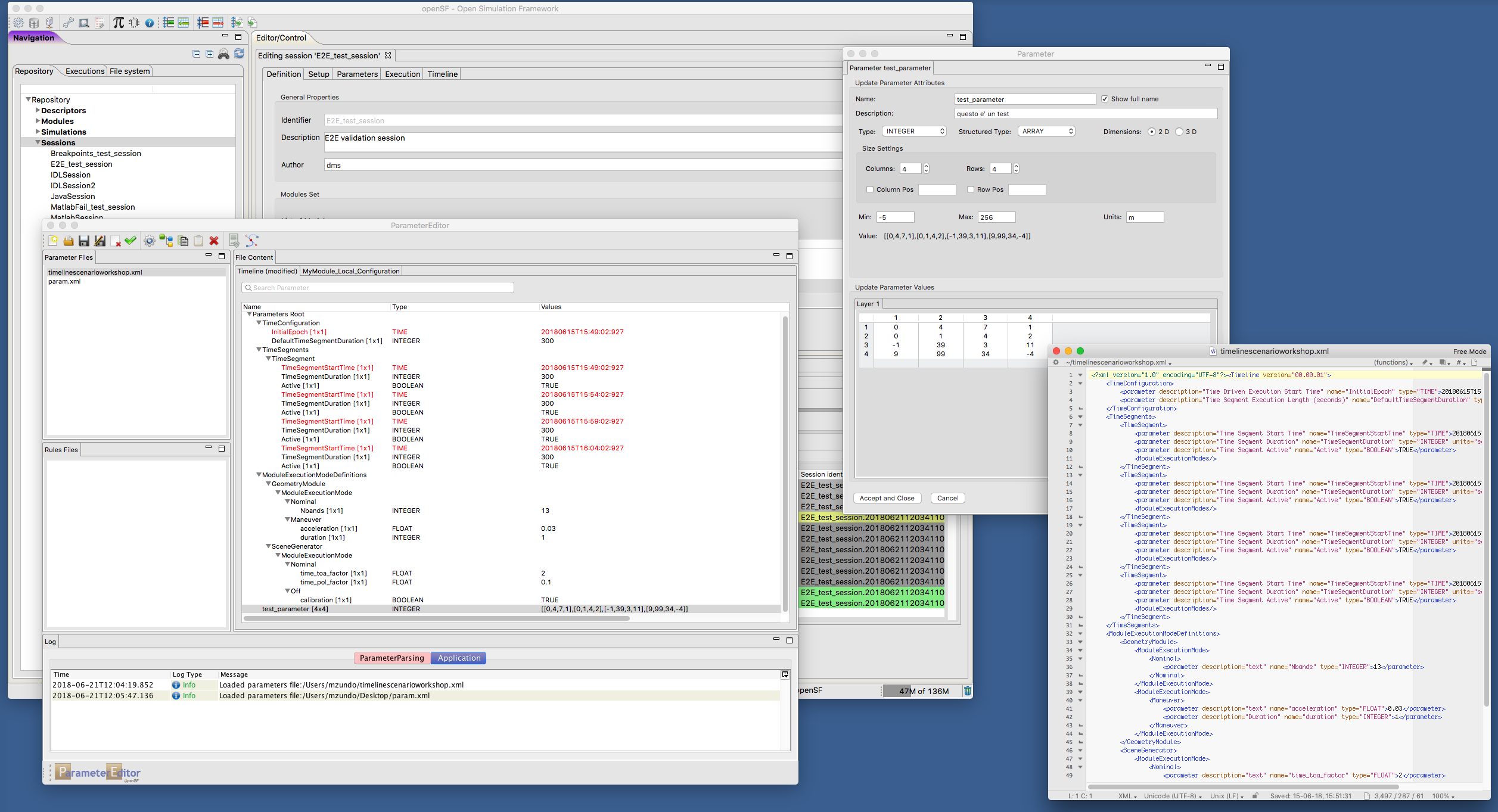The height and width of the screenshot is (812, 1498).
Task: Click the blue help question-mark icon
Action: click(x=150, y=23)
